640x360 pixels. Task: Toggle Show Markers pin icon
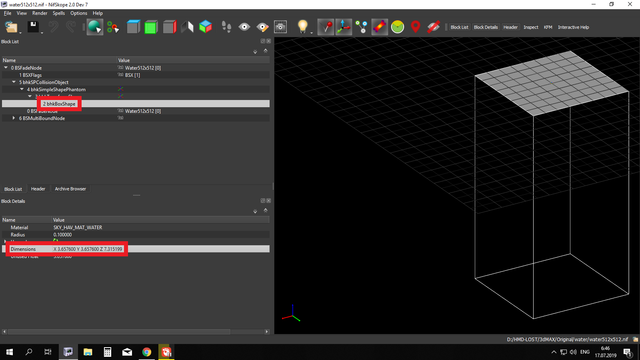326,27
